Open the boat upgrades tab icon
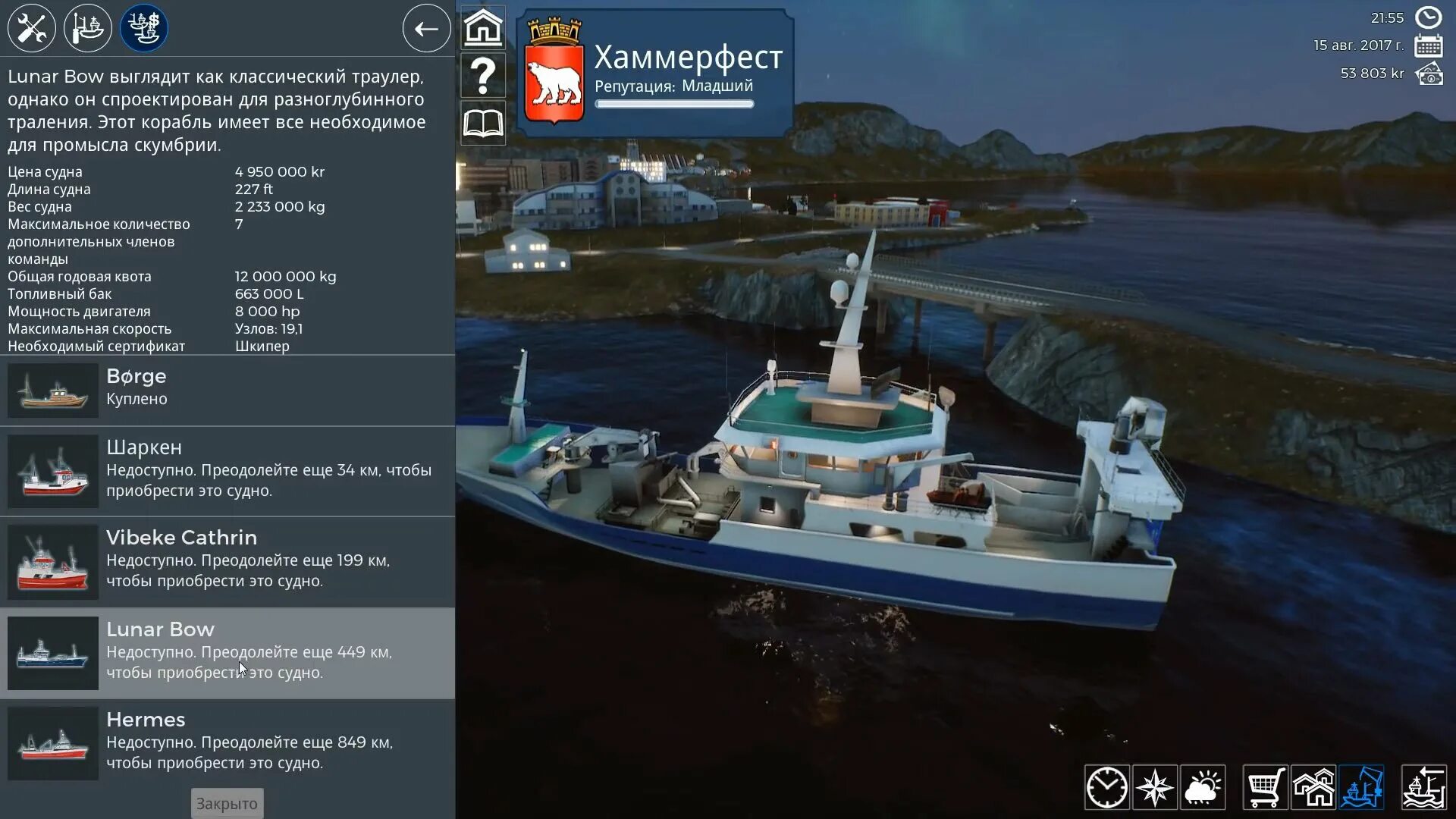Screen dimensions: 1456x819 click(x=88, y=28)
